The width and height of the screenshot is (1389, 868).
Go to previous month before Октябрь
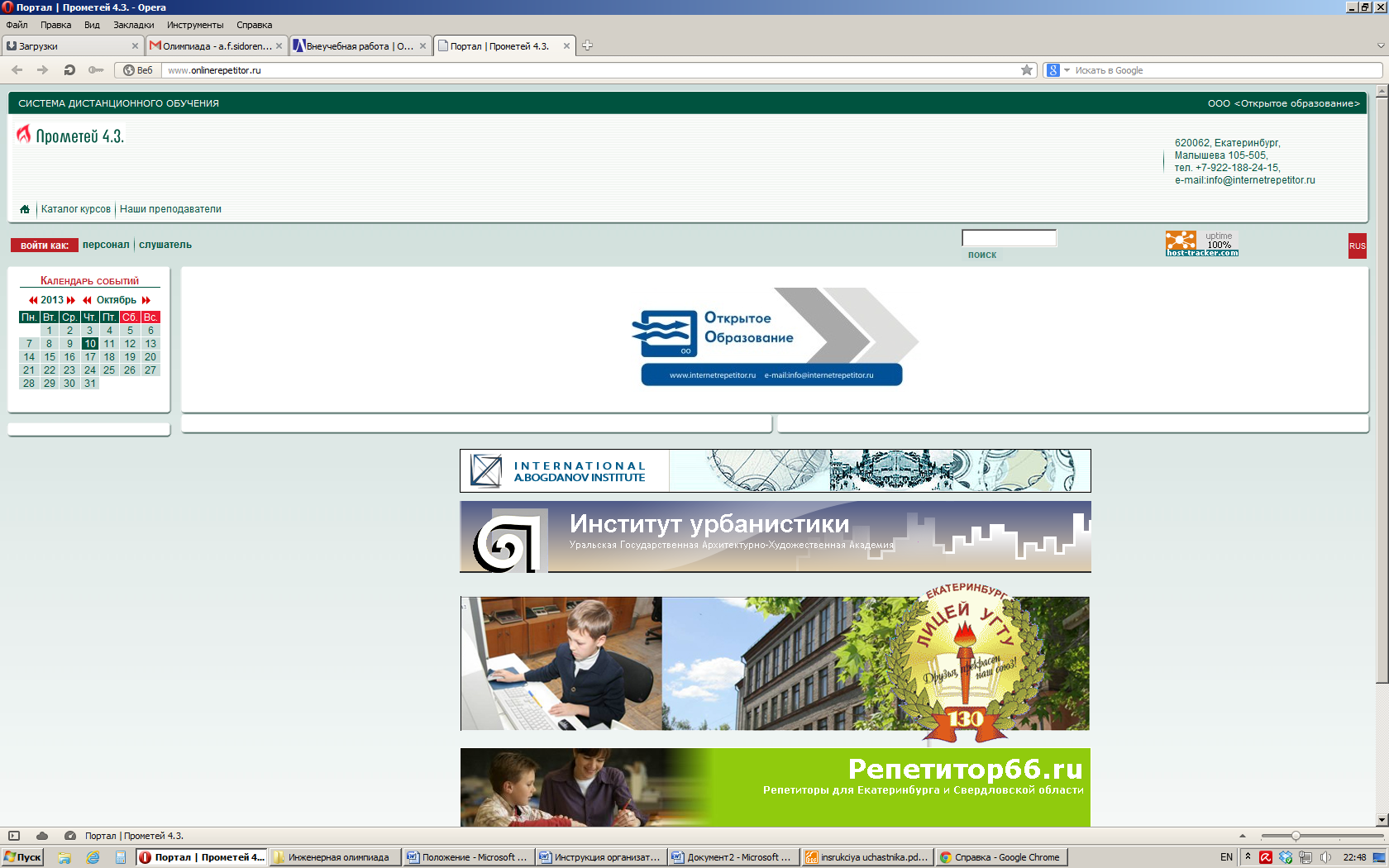coord(87,300)
